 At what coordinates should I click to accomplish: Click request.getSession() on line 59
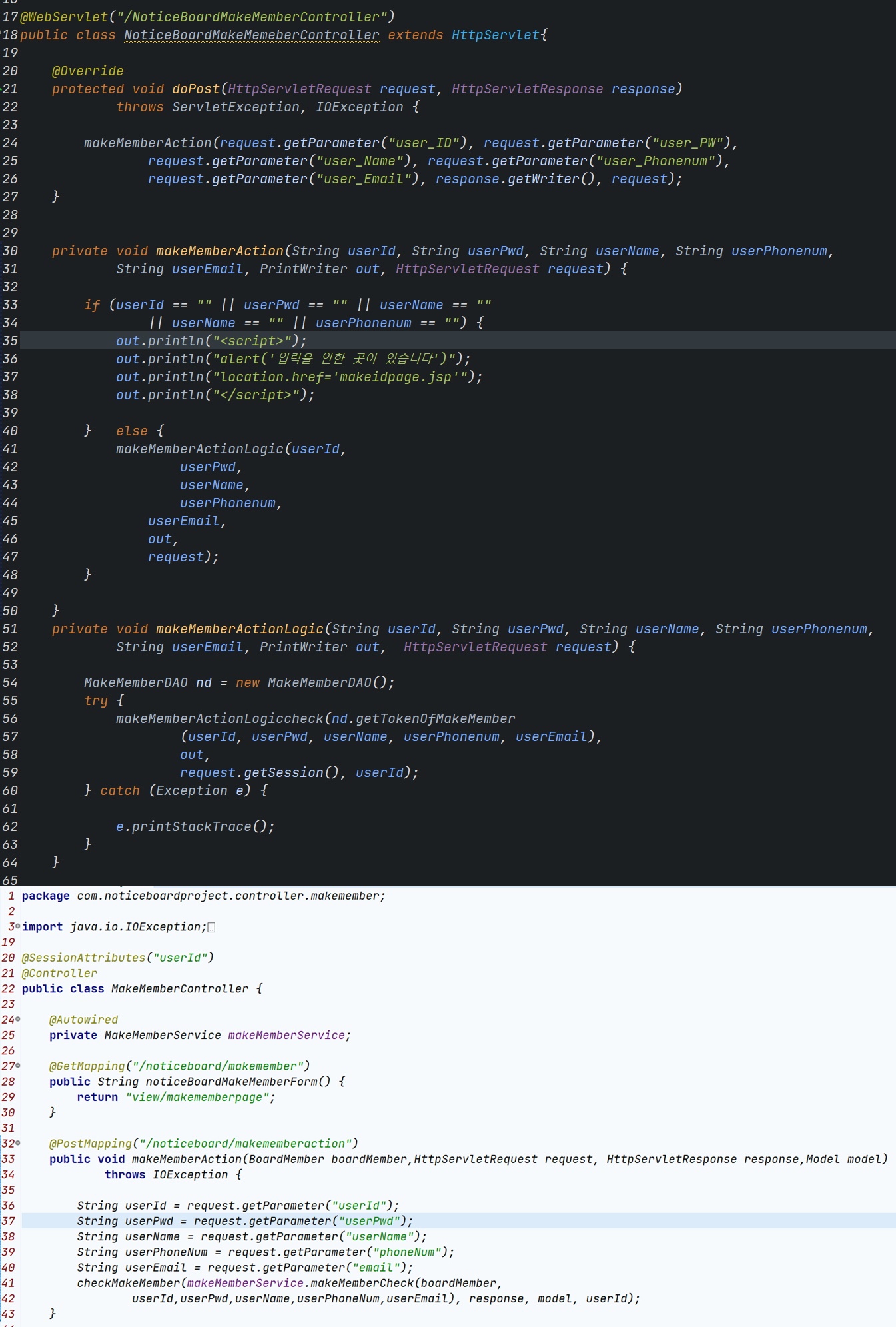pyautogui.click(x=260, y=772)
